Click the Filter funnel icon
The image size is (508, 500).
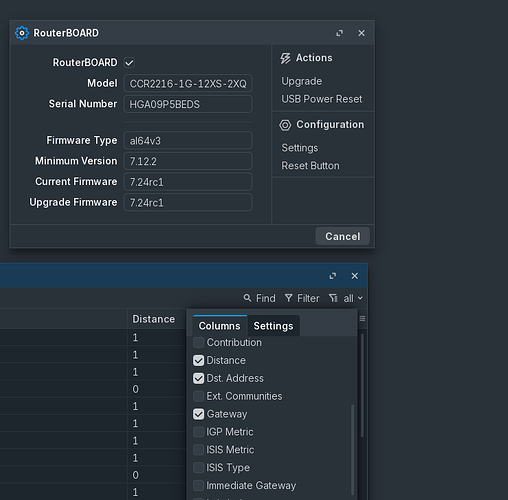[x=289, y=298]
